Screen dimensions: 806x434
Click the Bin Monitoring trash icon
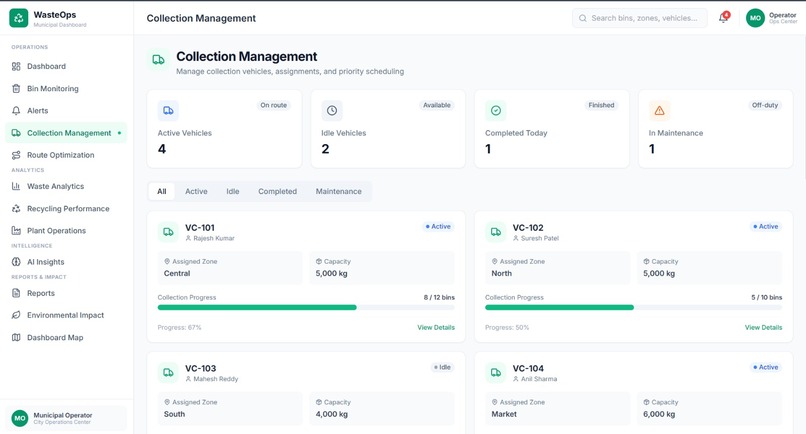(x=16, y=88)
